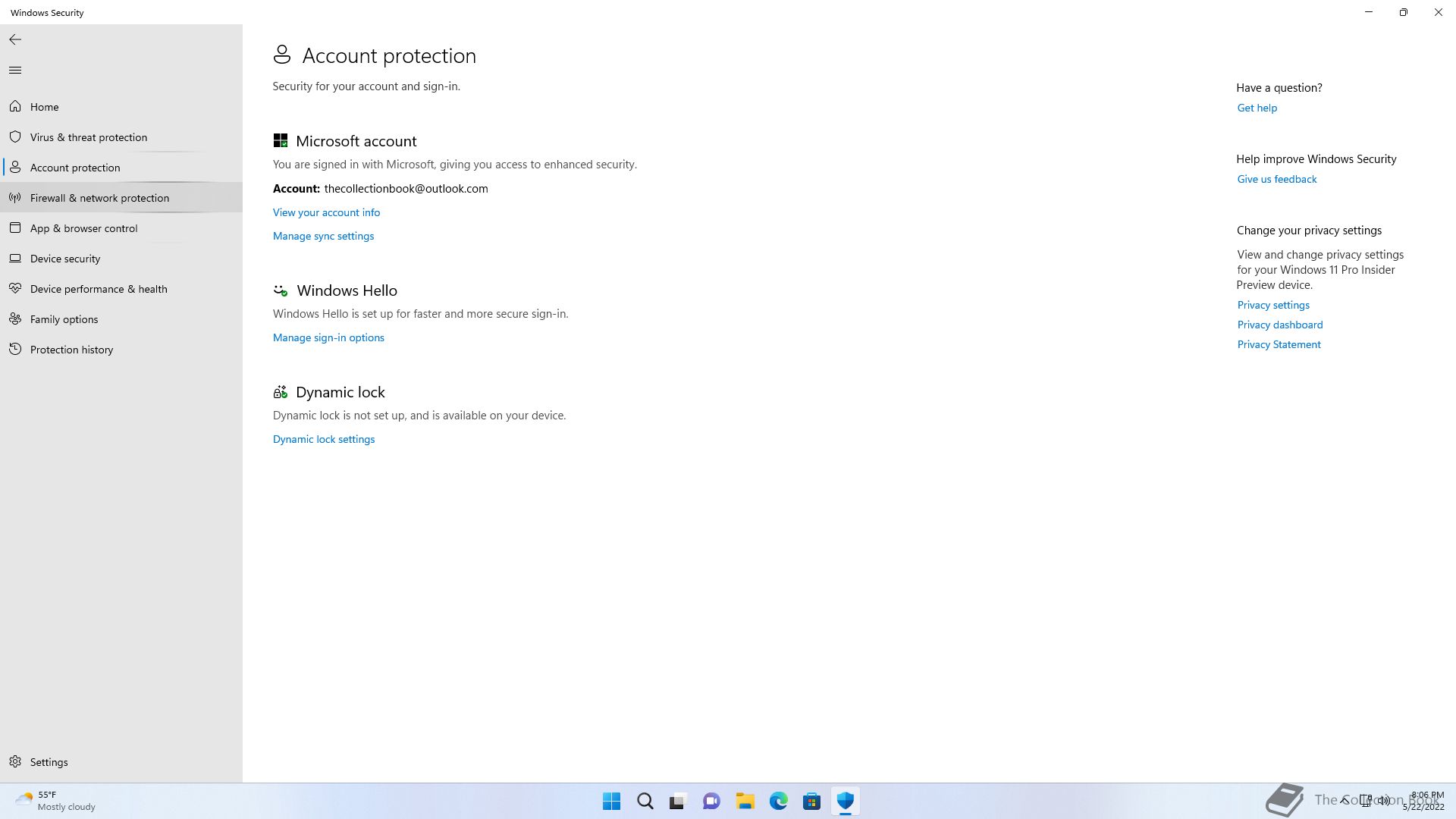This screenshot has height=819, width=1456.
Task: Click the Settings gear icon
Action: click(15, 762)
